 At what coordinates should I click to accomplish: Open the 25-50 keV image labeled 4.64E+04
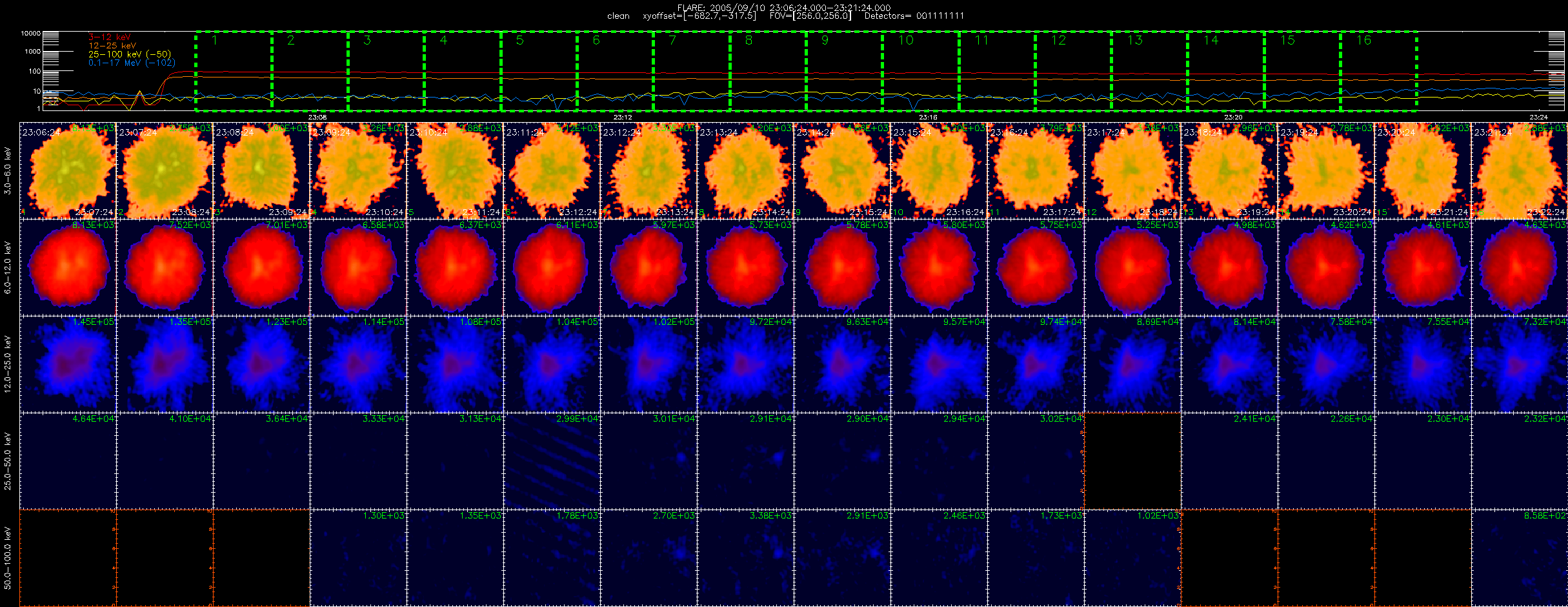click(x=68, y=461)
